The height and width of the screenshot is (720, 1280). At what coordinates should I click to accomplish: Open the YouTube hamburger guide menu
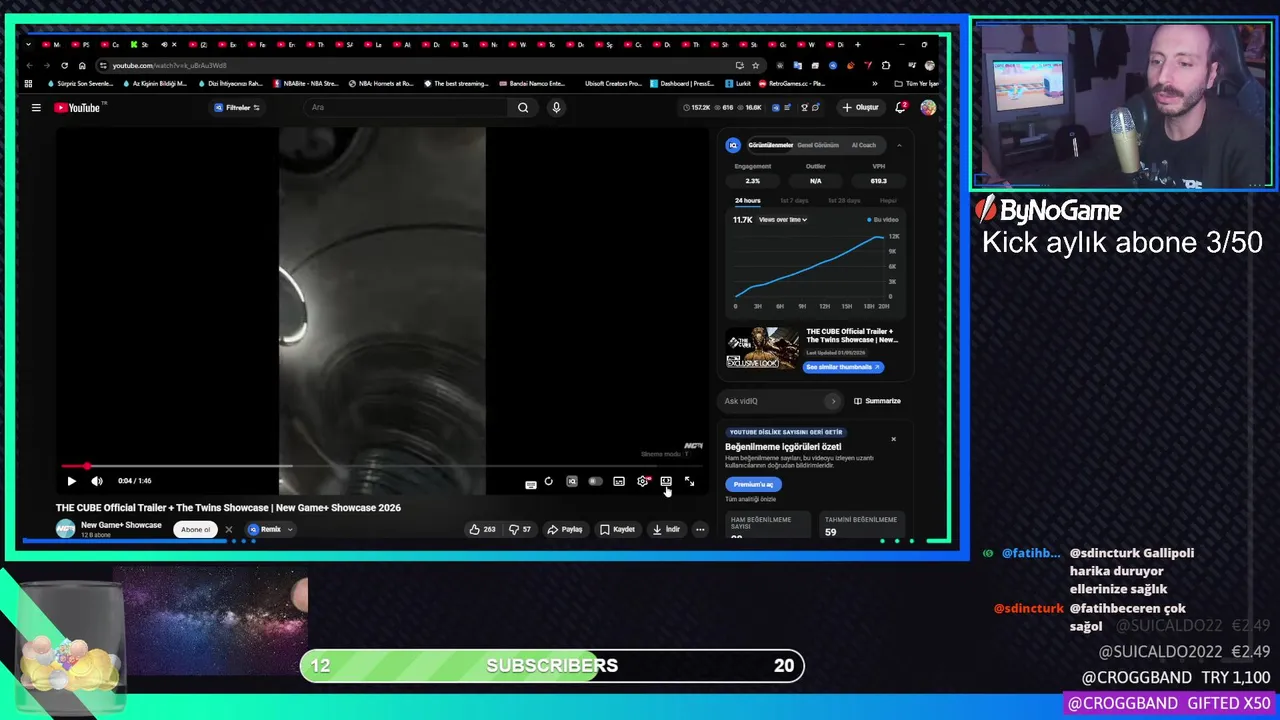coord(36,108)
